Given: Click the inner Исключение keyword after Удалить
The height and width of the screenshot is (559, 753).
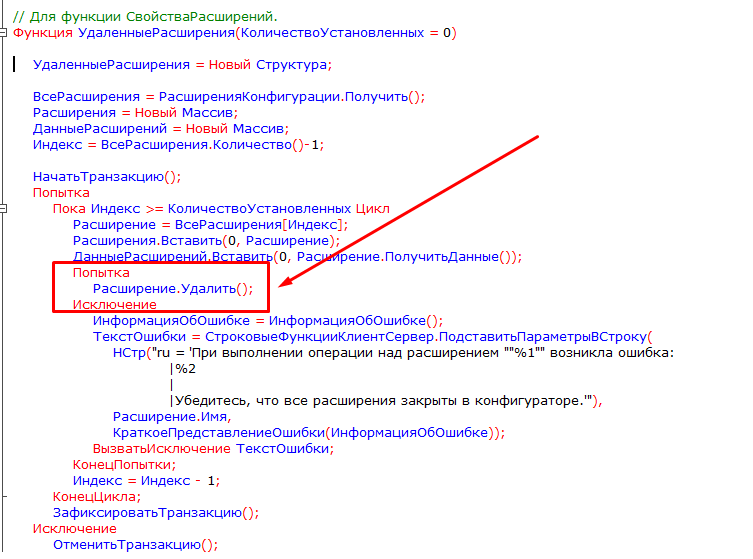Looking at the screenshot, I should (x=114, y=305).
